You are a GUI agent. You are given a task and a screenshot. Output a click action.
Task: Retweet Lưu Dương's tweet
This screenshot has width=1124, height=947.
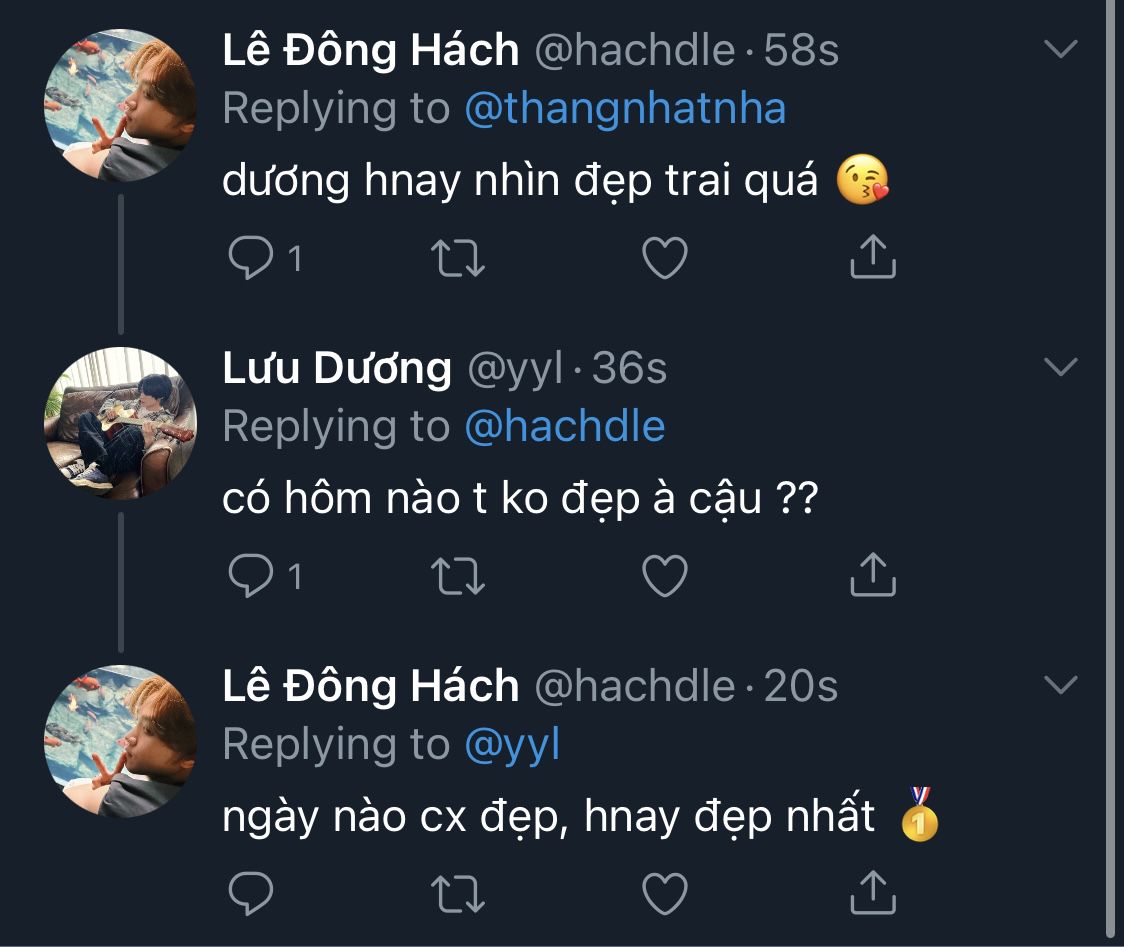tap(458, 576)
